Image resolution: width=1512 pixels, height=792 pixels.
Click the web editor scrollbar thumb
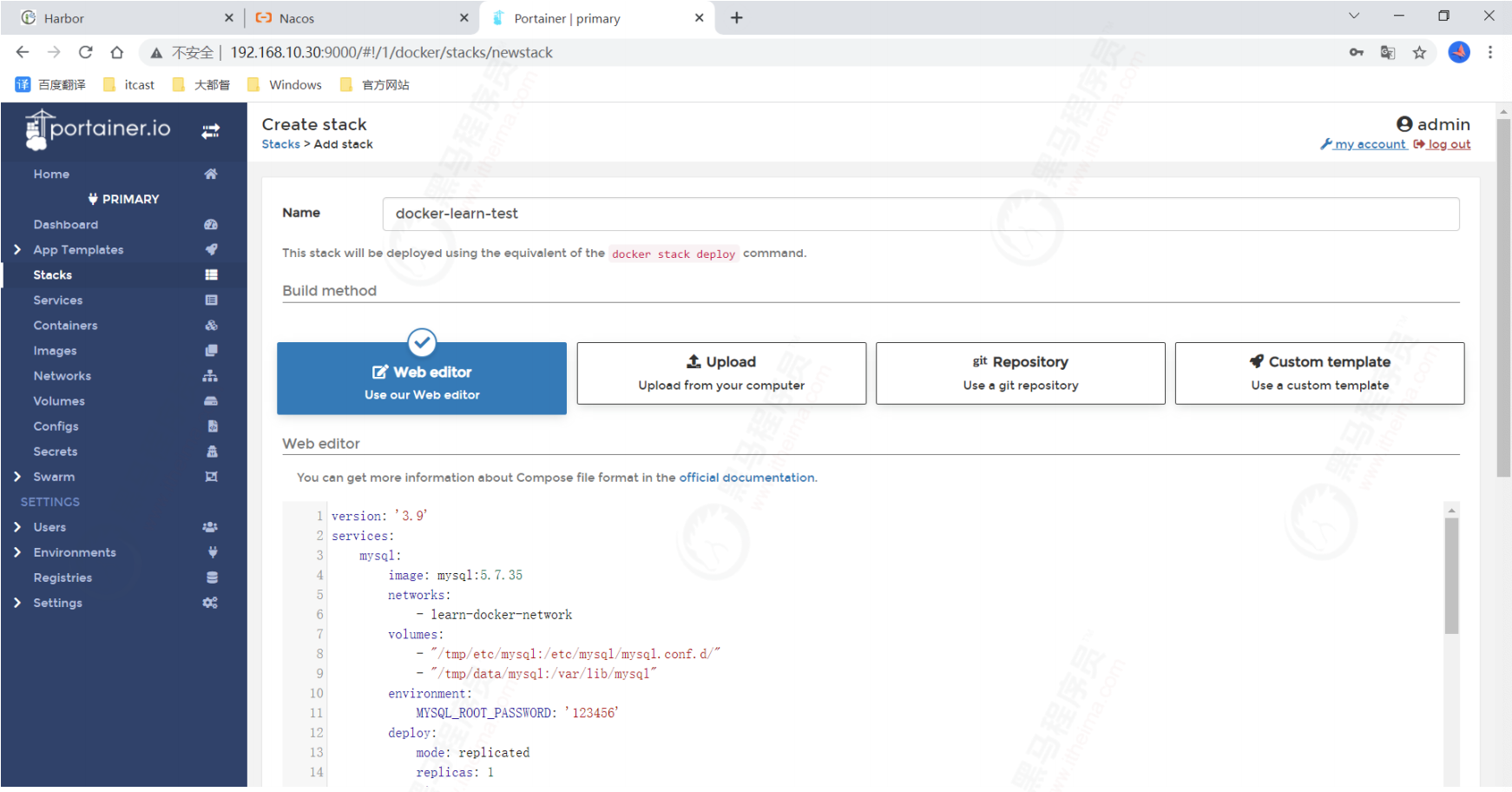(x=1451, y=576)
